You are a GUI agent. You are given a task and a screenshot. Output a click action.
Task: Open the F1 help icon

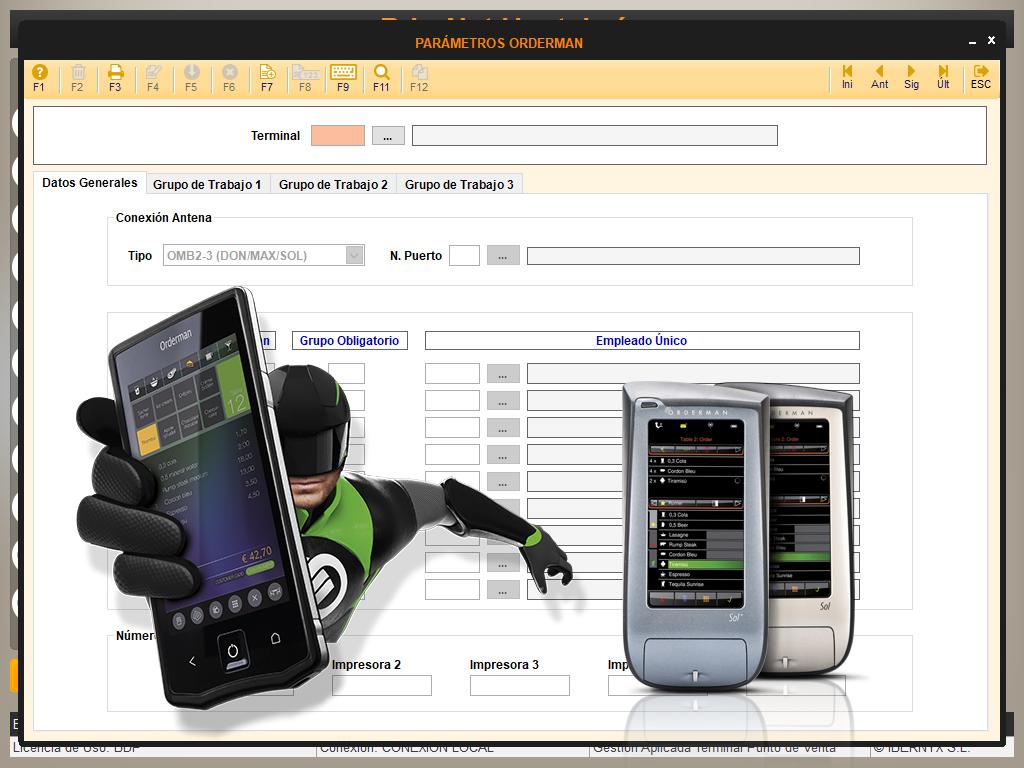click(x=39, y=77)
